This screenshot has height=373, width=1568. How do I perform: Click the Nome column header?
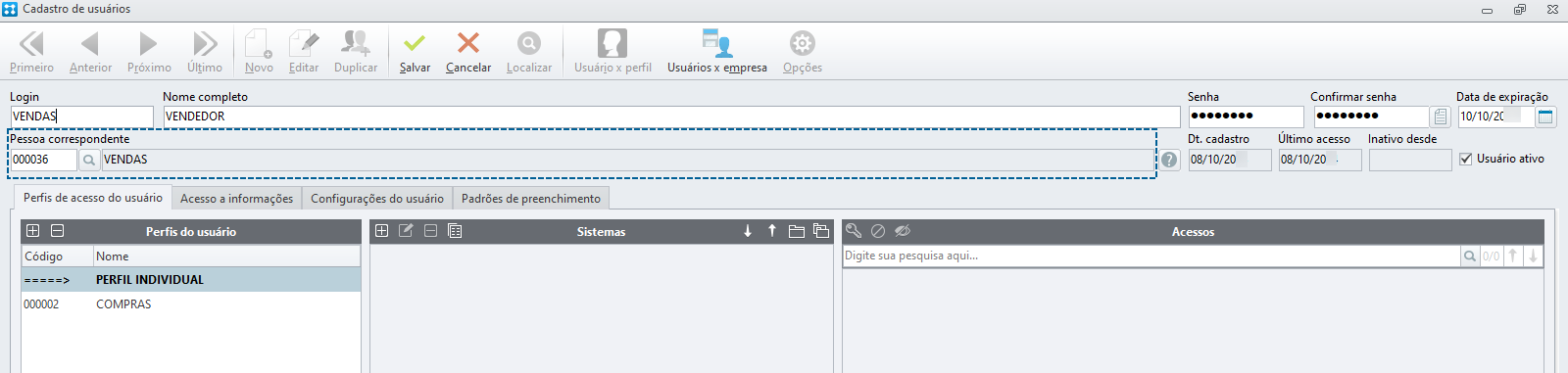226,256
